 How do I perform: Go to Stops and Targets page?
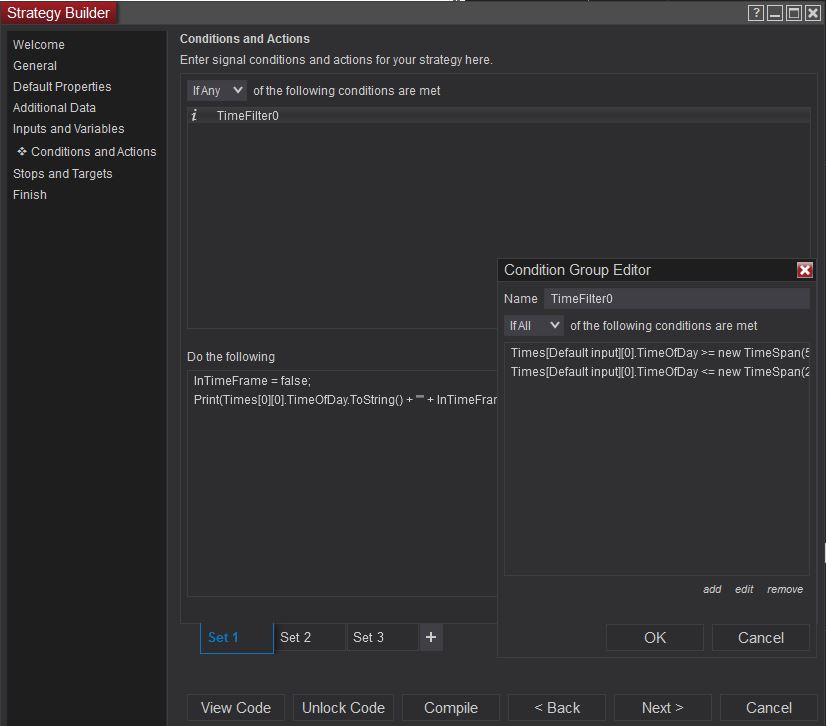click(x=62, y=174)
